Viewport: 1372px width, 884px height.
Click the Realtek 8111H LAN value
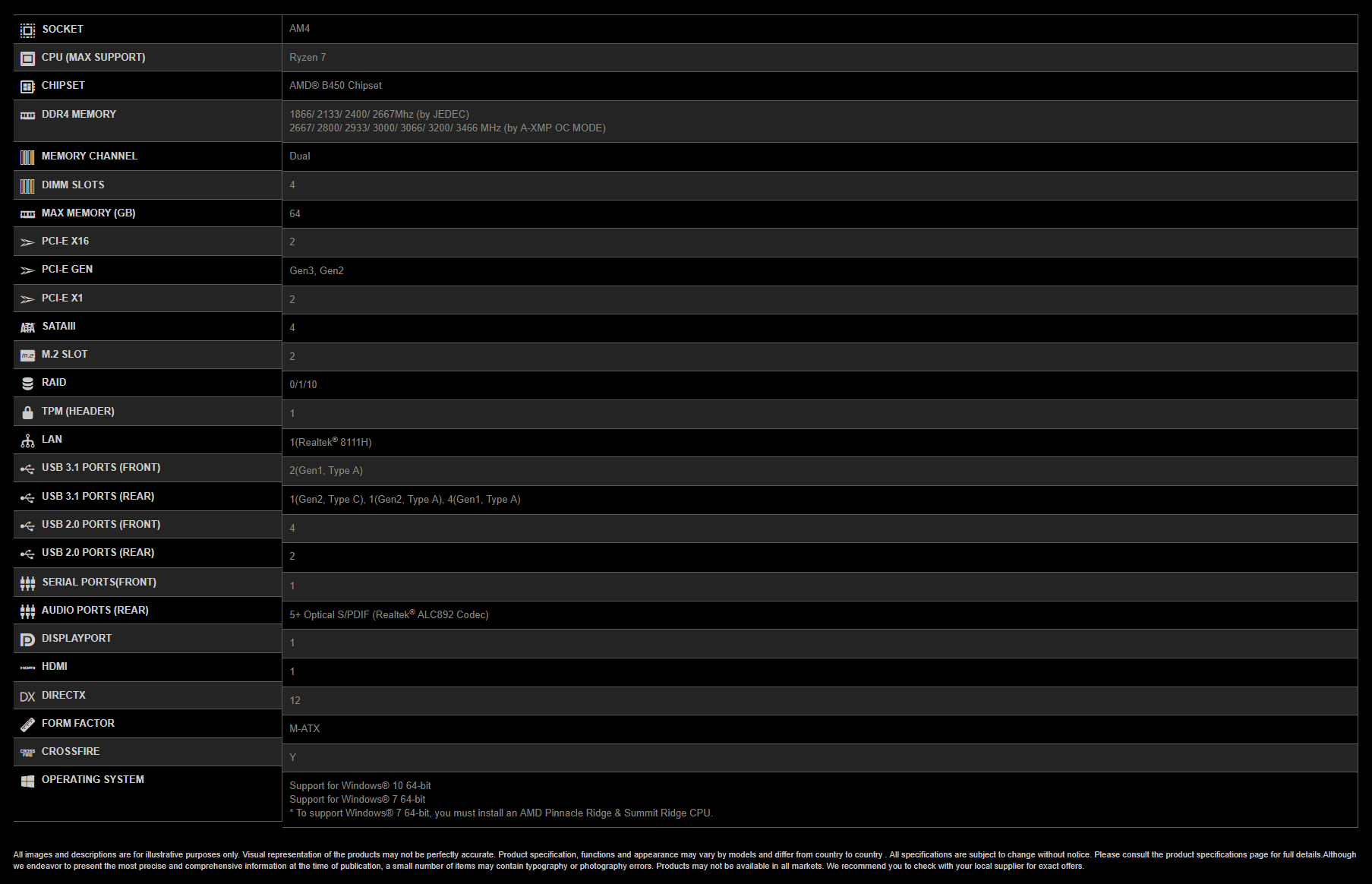pos(330,442)
